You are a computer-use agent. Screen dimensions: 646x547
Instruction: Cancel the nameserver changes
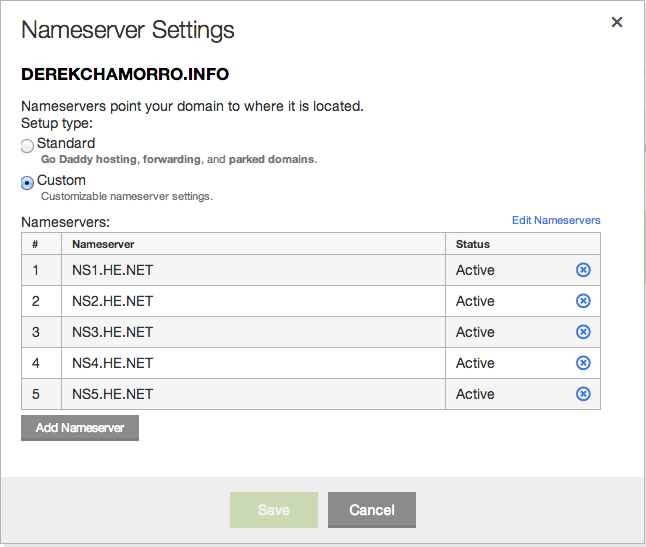tap(372, 510)
